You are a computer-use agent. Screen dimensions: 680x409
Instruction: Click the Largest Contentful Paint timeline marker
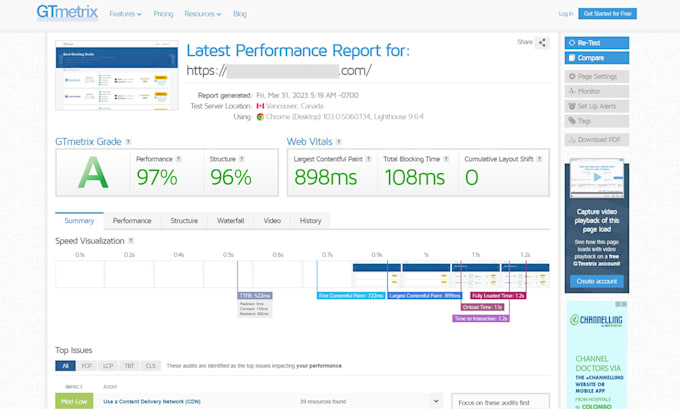pyautogui.click(x=425, y=296)
